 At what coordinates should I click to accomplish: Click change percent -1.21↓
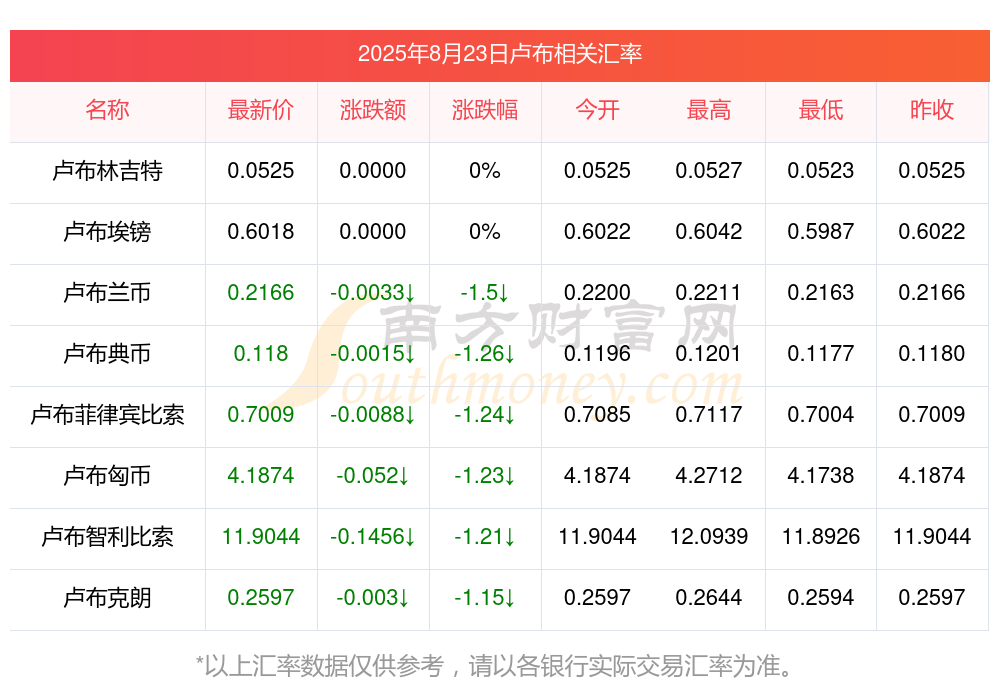[x=485, y=537]
